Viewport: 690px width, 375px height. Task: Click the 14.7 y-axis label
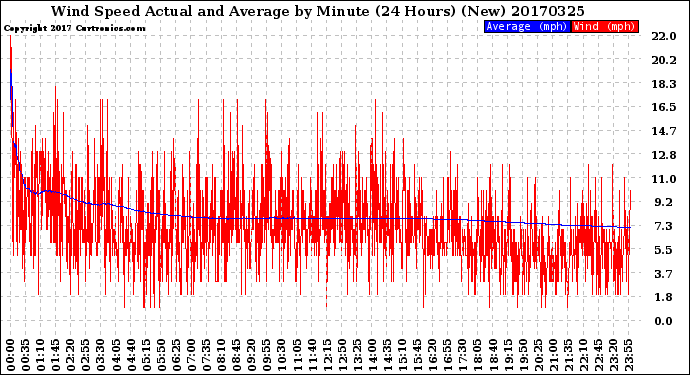664,131
